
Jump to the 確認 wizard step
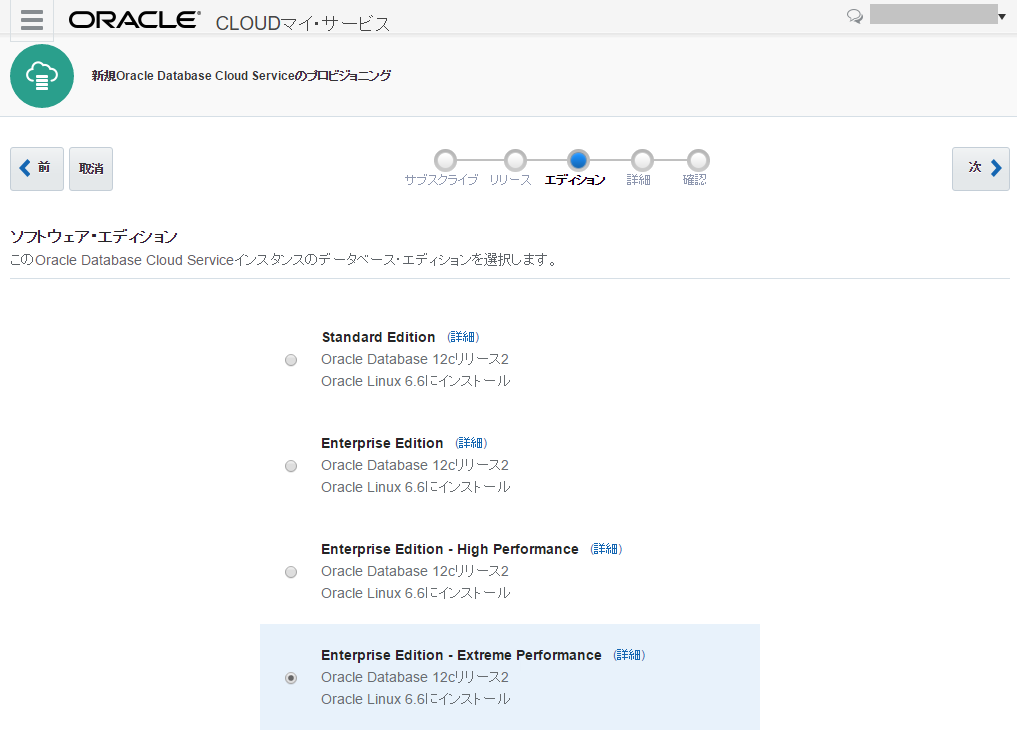tap(698, 160)
